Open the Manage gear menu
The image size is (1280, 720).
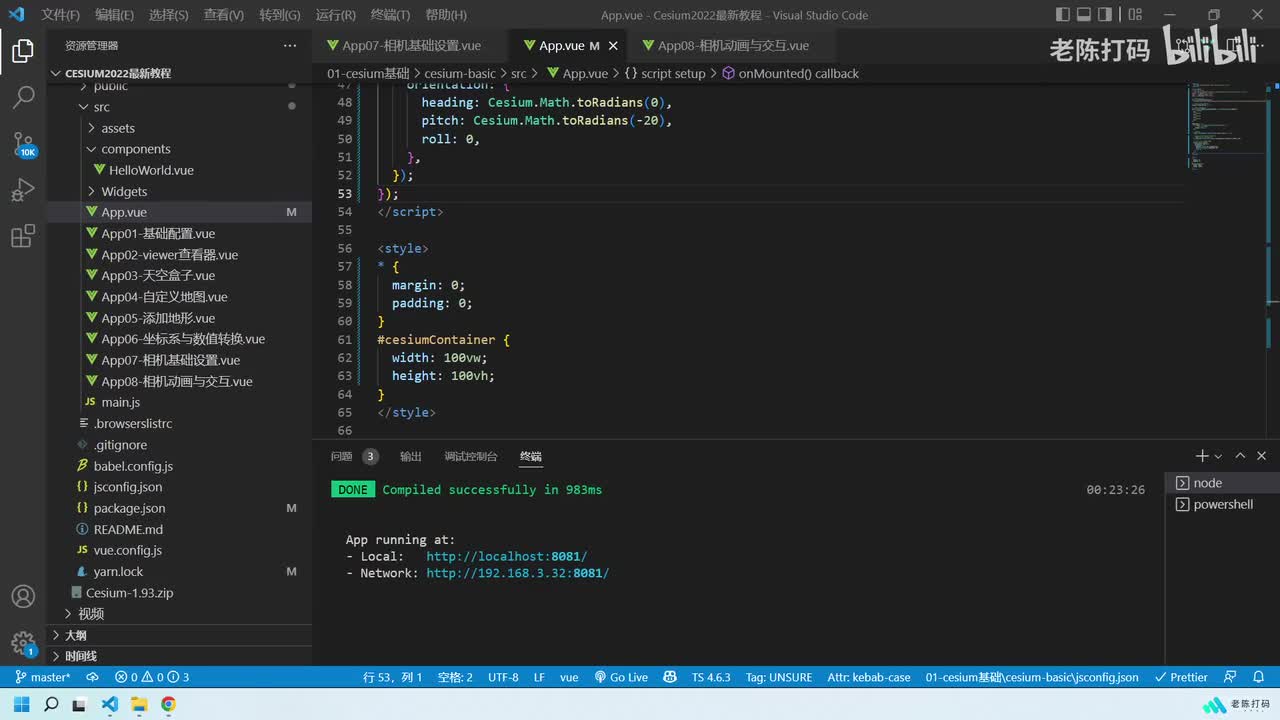pyautogui.click(x=23, y=643)
